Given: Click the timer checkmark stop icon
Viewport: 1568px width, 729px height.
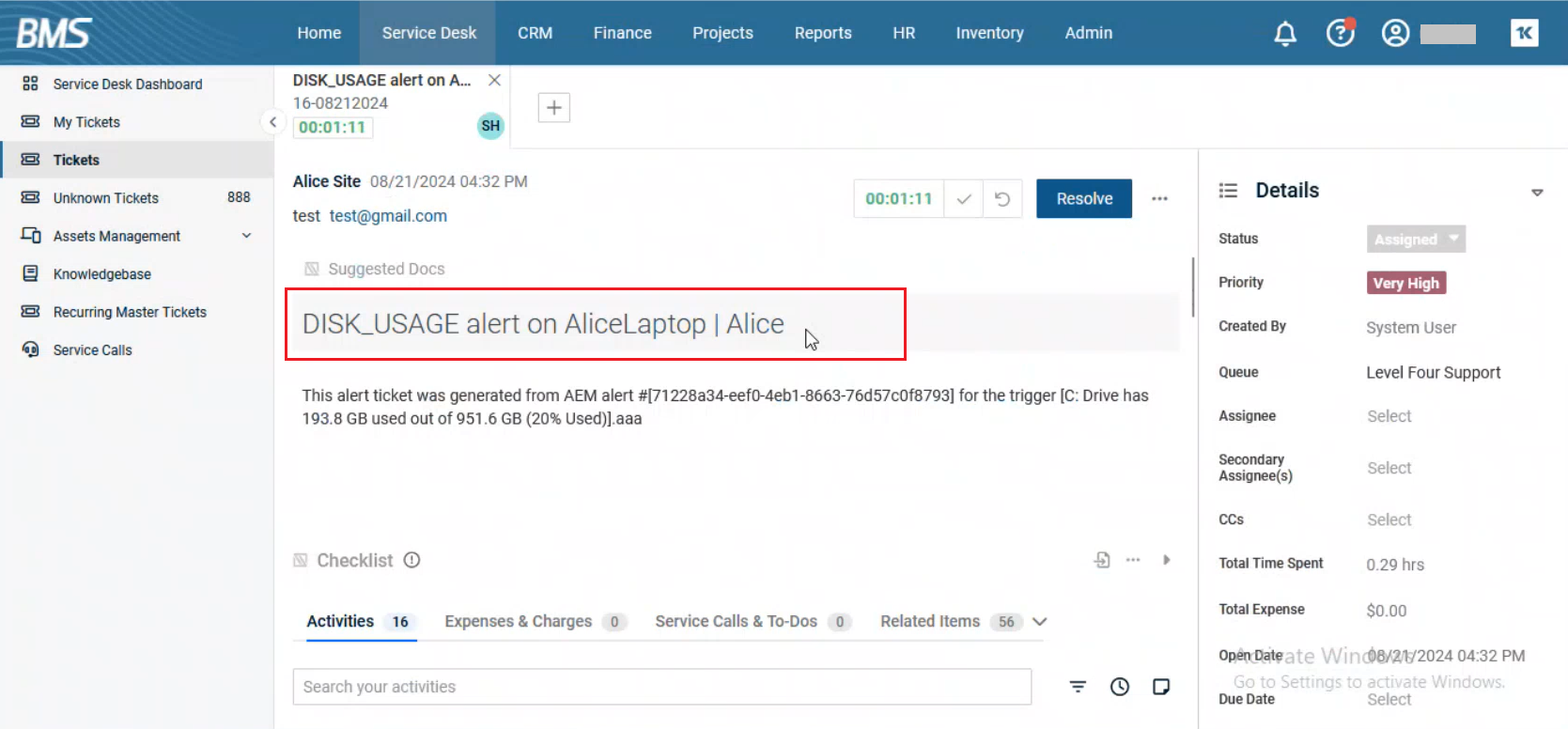Looking at the screenshot, I should (963, 199).
